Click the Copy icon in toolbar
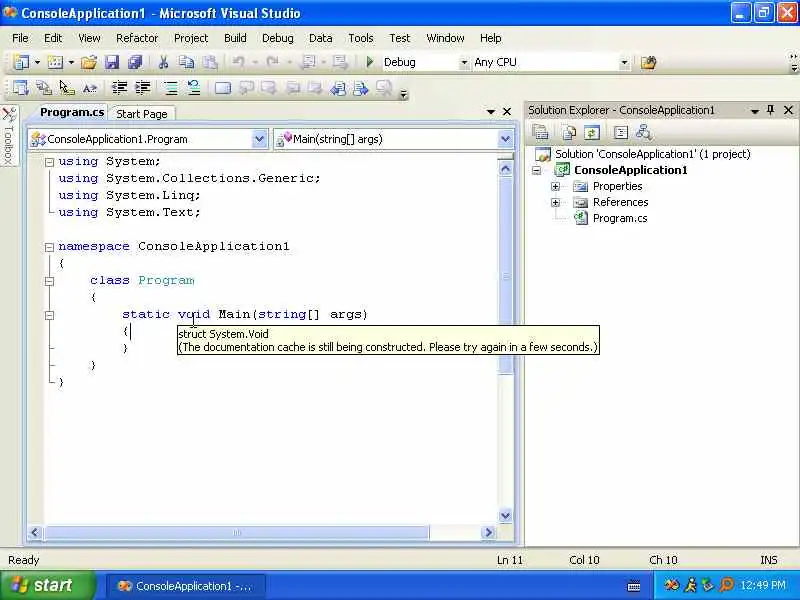Viewport: 800px width, 600px height. [187, 62]
